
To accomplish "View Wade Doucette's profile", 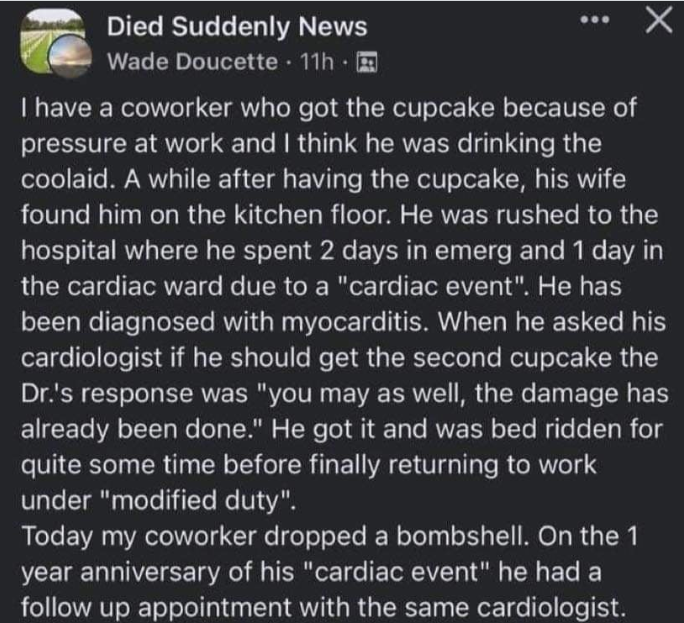I will click(x=191, y=61).
